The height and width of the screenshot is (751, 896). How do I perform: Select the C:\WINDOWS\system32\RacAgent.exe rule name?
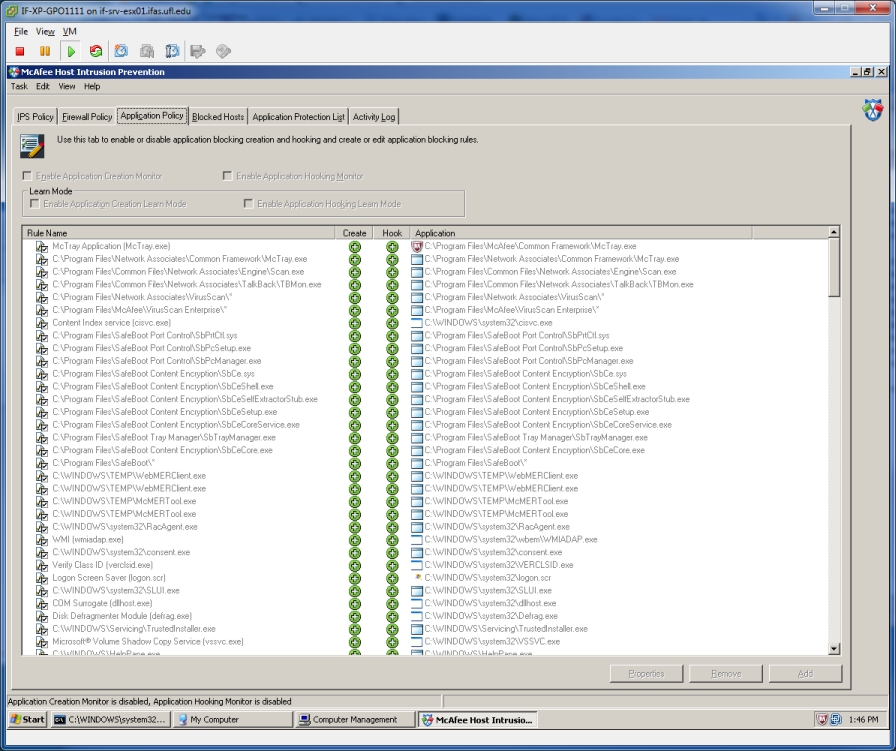pos(125,527)
